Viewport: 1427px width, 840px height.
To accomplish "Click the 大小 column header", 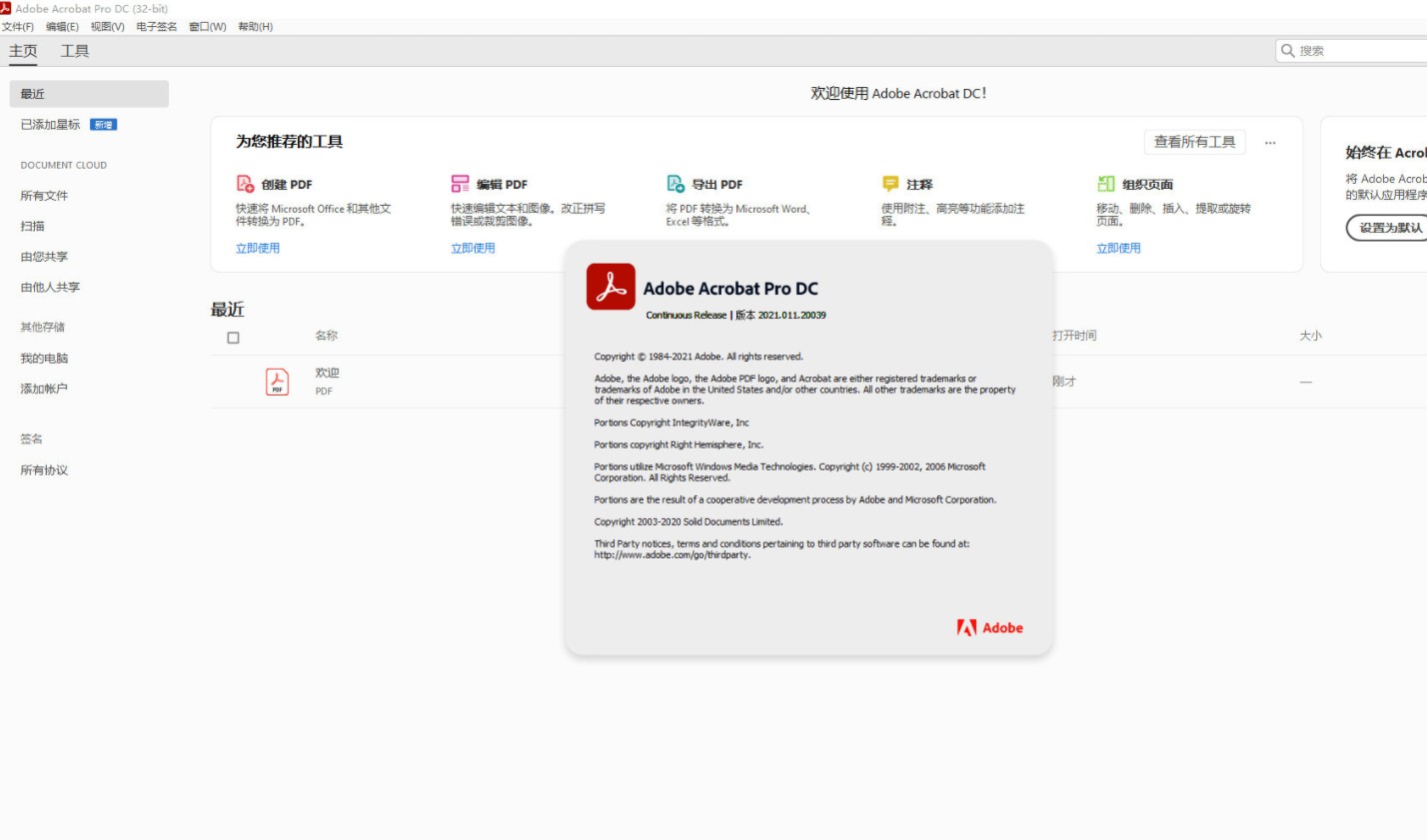I will coord(1310,336).
